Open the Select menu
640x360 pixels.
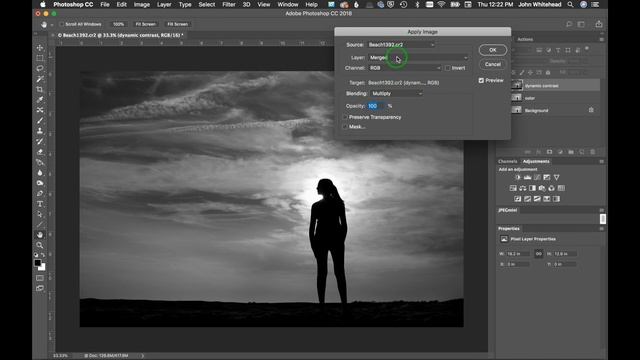point(207,4)
